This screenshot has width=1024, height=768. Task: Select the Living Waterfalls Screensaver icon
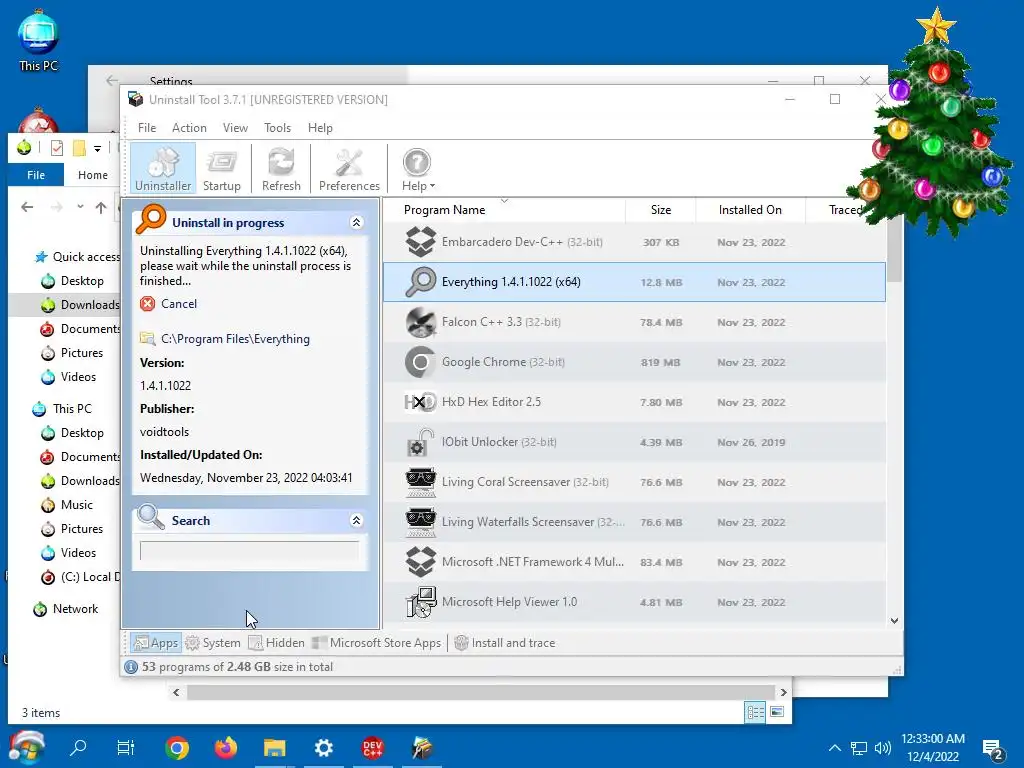[x=421, y=522]
